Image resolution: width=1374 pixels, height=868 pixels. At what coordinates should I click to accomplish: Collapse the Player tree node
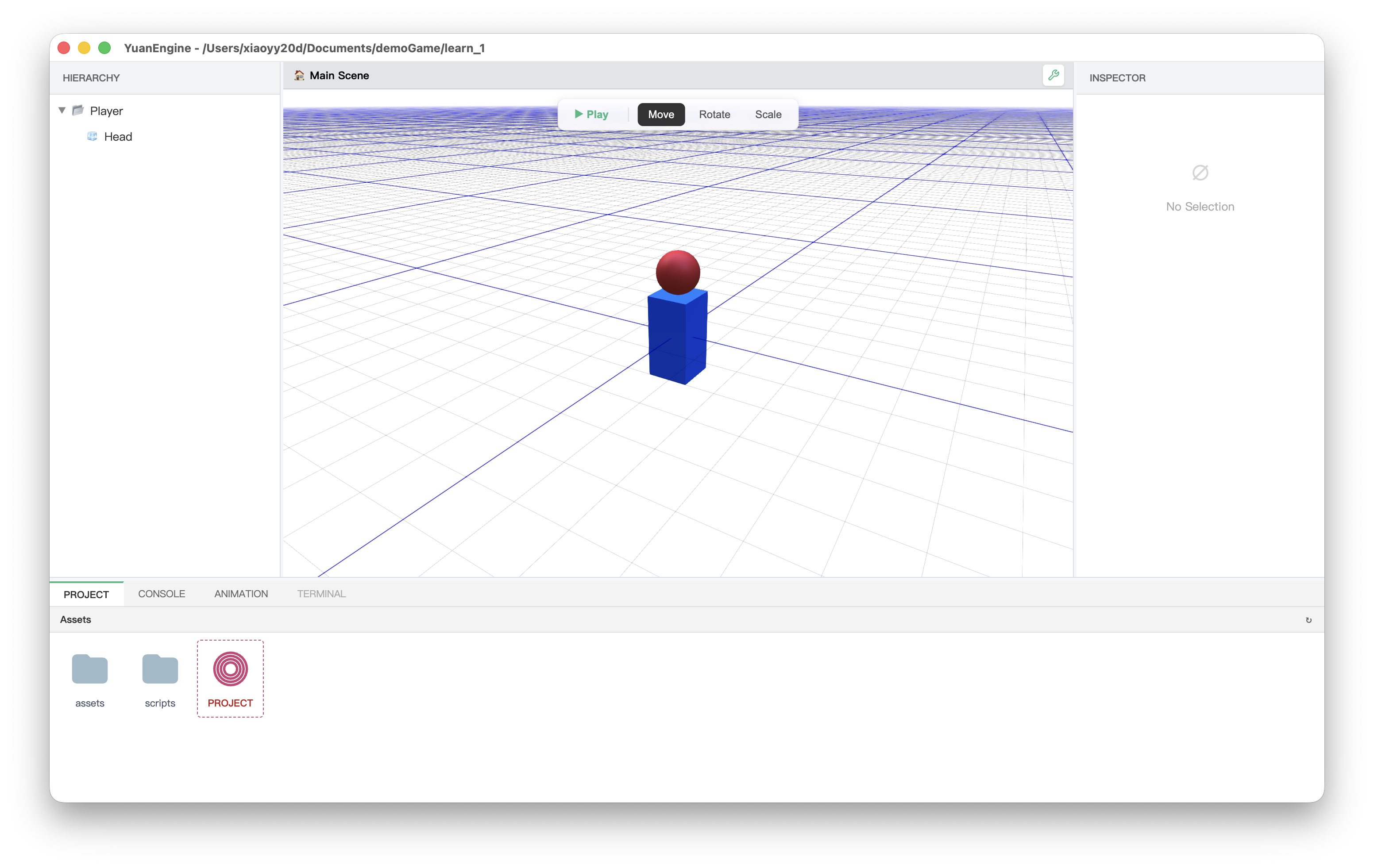tap(62, 110)
